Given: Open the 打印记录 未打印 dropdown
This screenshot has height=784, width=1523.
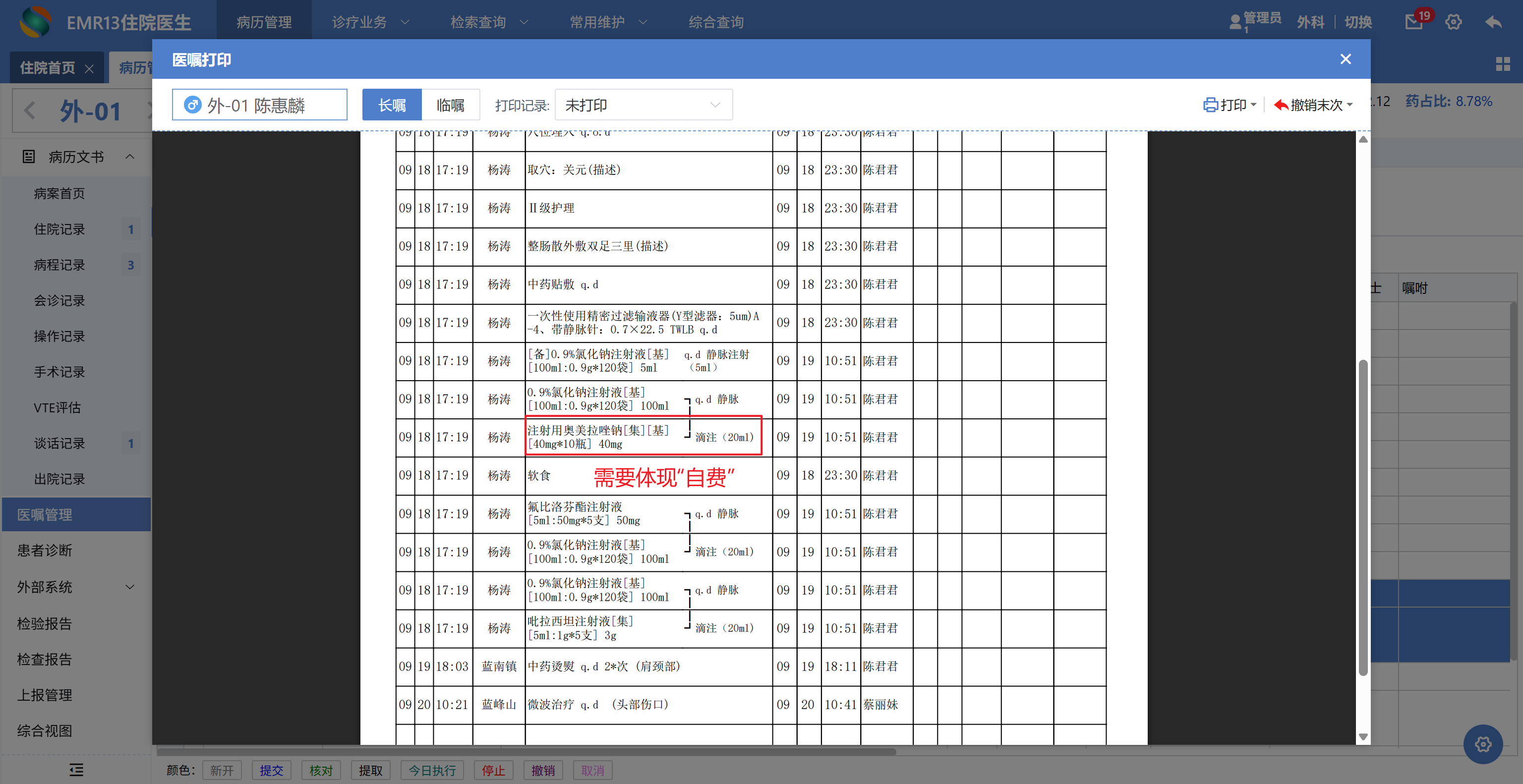Looking at the screenshot, I should pyautogui.click(x=643, y=105).
